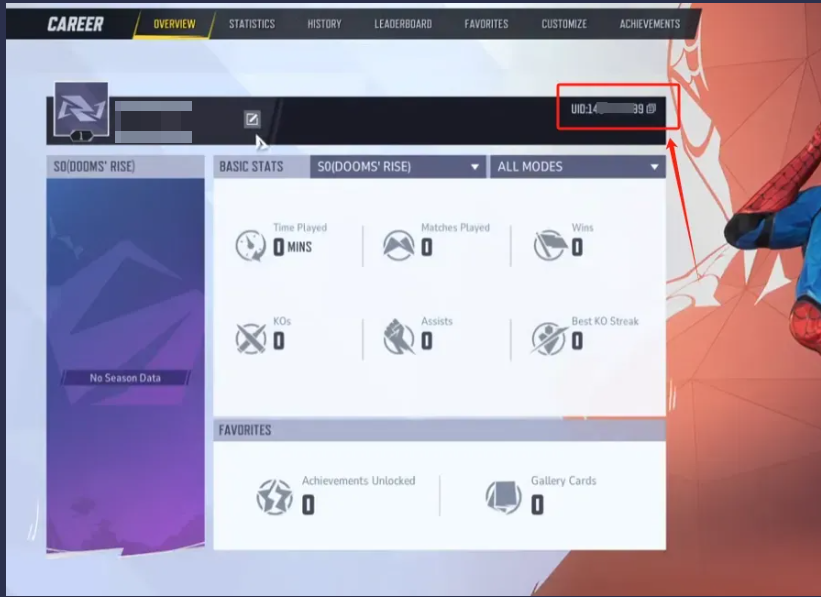
Task: Click the KOs crossed swords icon
Action: coord(251,339)
